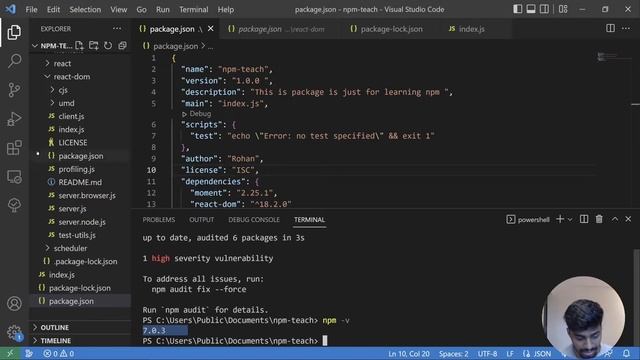The height and width of the screenshot is (360, 640).
Task: Switch to the DEBUG CONSOLE tab
Action: (x=254, y=220)
